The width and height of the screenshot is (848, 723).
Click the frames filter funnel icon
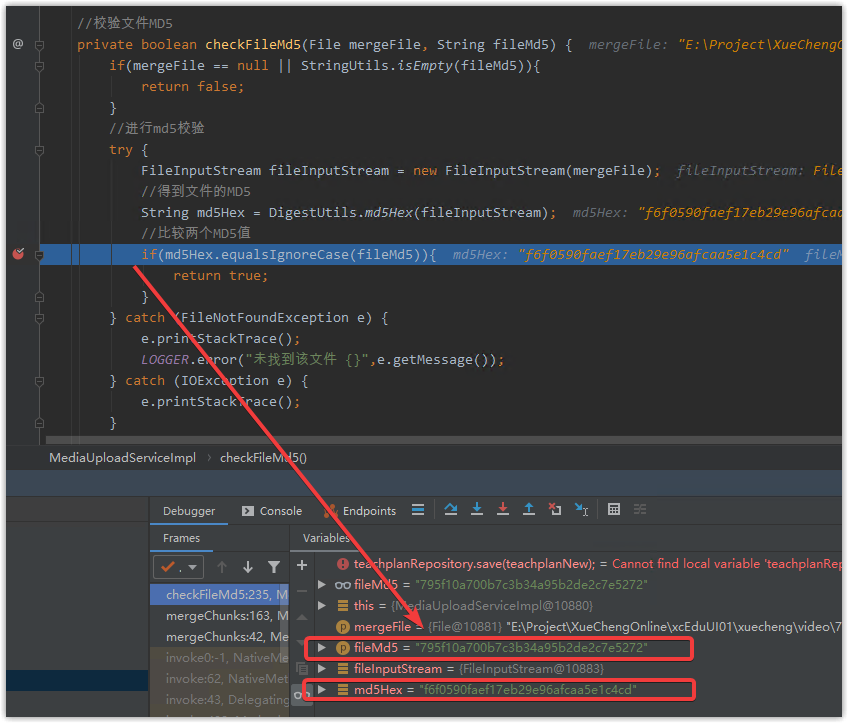pyautogui.click(x=274, y=567)
